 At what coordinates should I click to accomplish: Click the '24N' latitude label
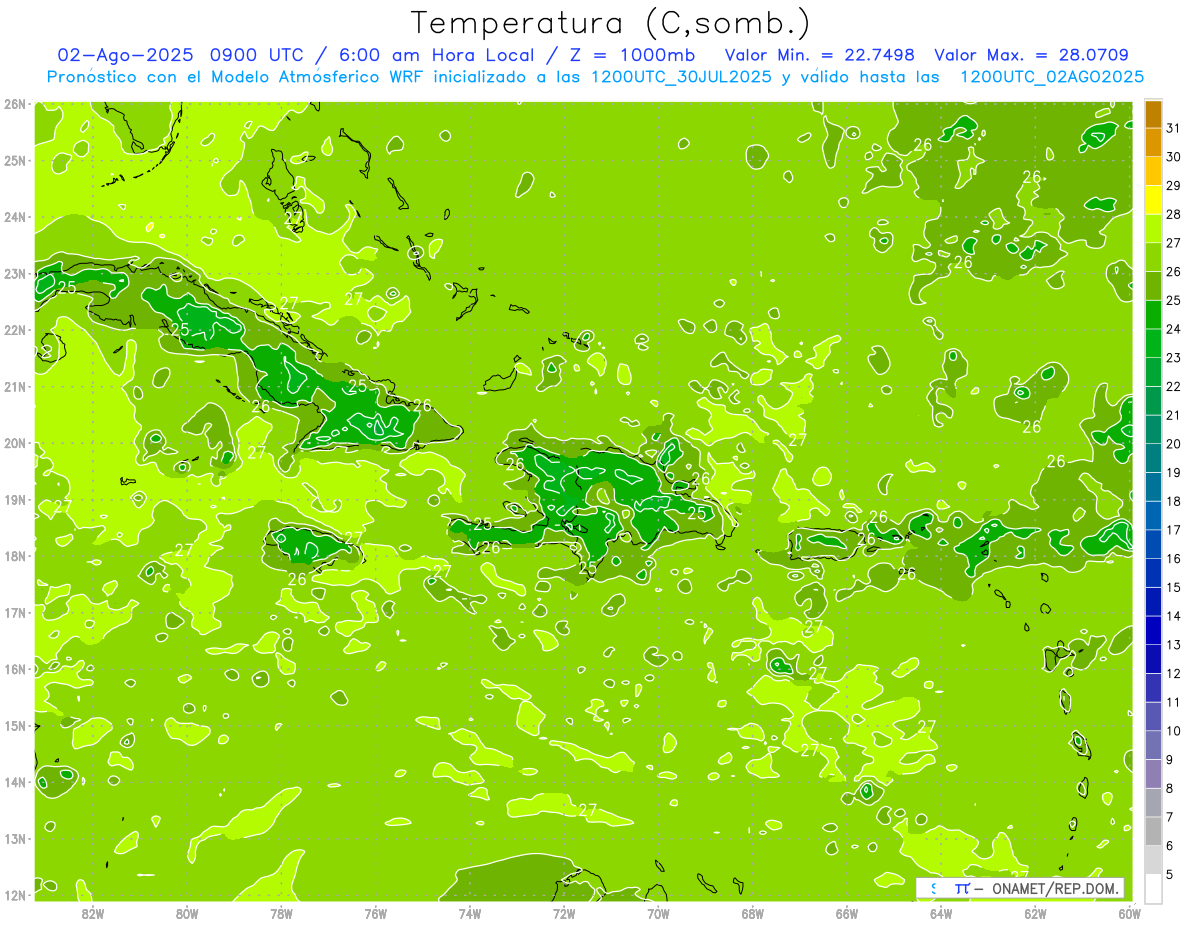pyautogui.click(x=15, y=217)
